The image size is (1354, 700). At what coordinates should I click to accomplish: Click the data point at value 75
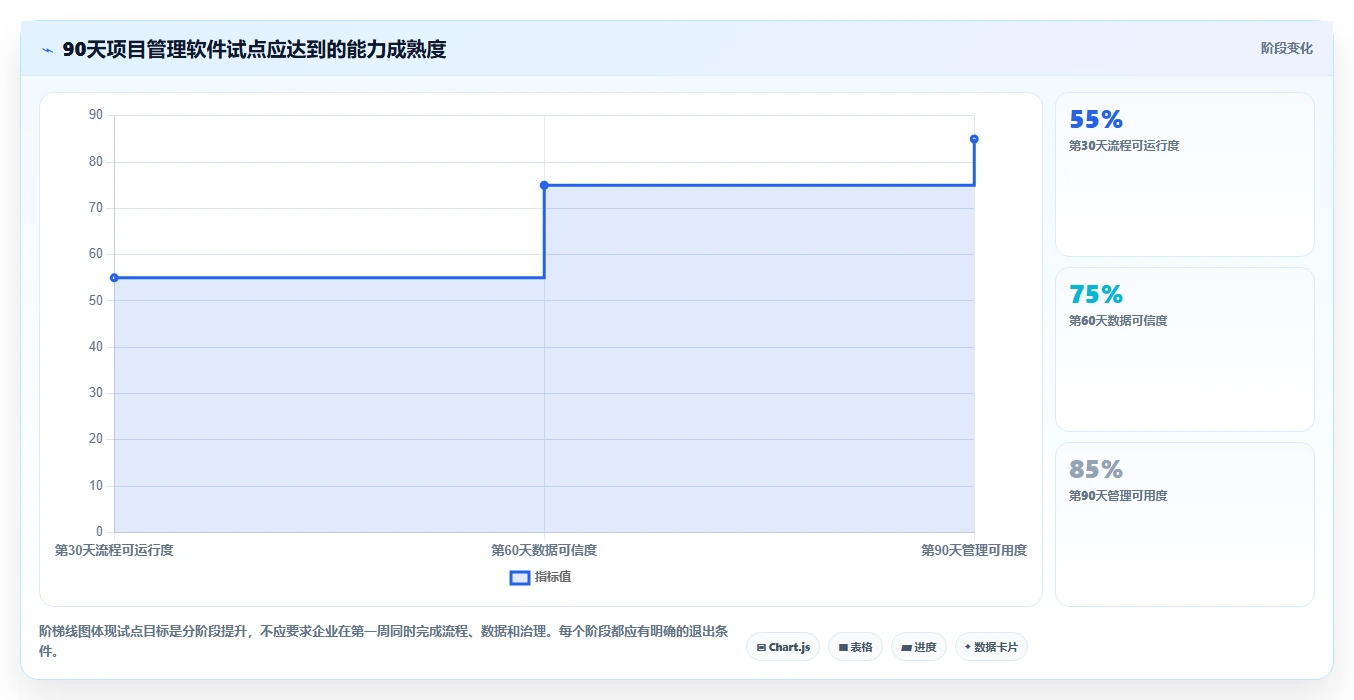(544, 185)
